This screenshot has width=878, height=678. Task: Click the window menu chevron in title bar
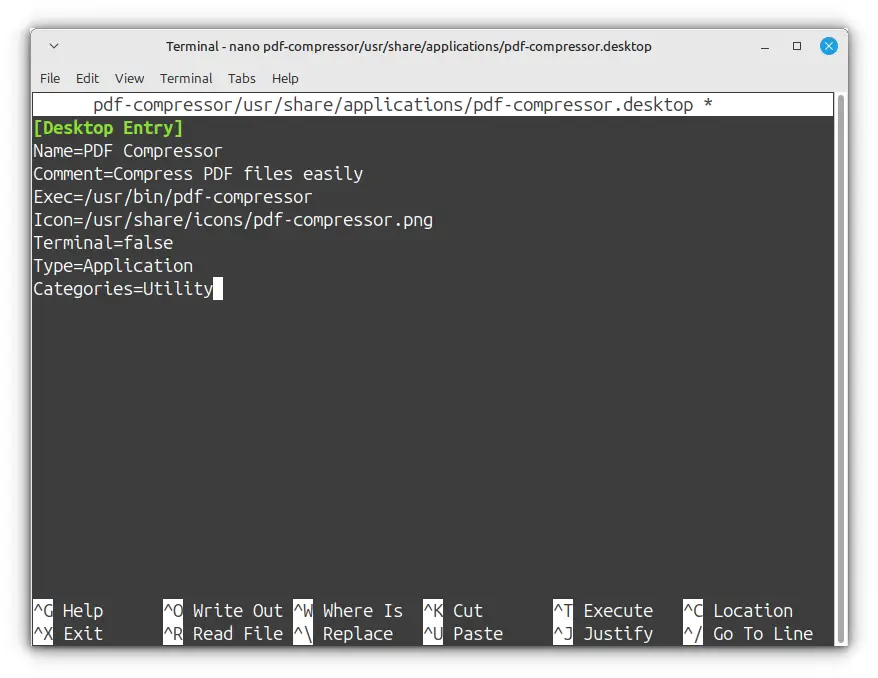pos(54,46)
